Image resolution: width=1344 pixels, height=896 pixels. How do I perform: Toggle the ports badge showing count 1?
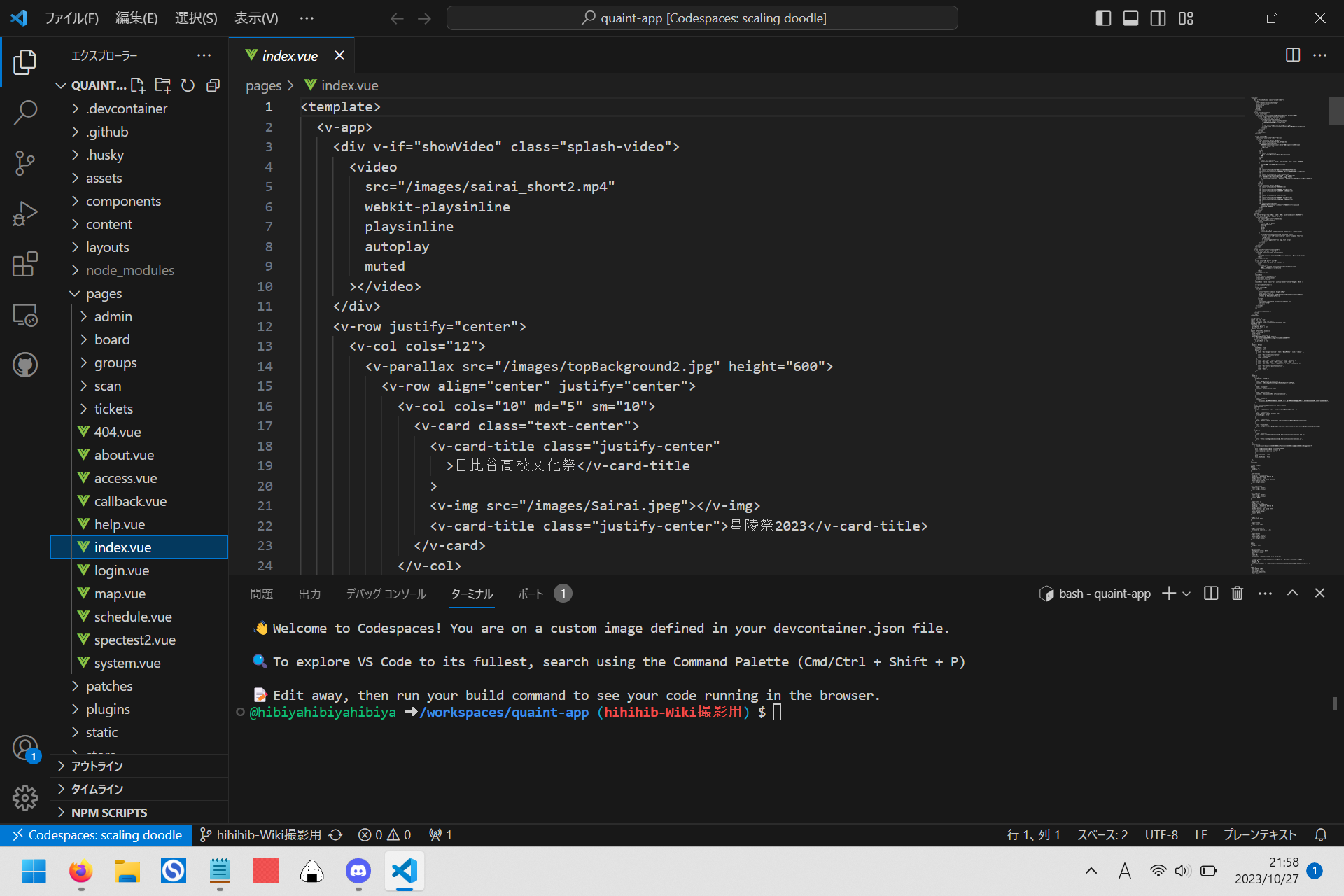click(x=562, y=593)
